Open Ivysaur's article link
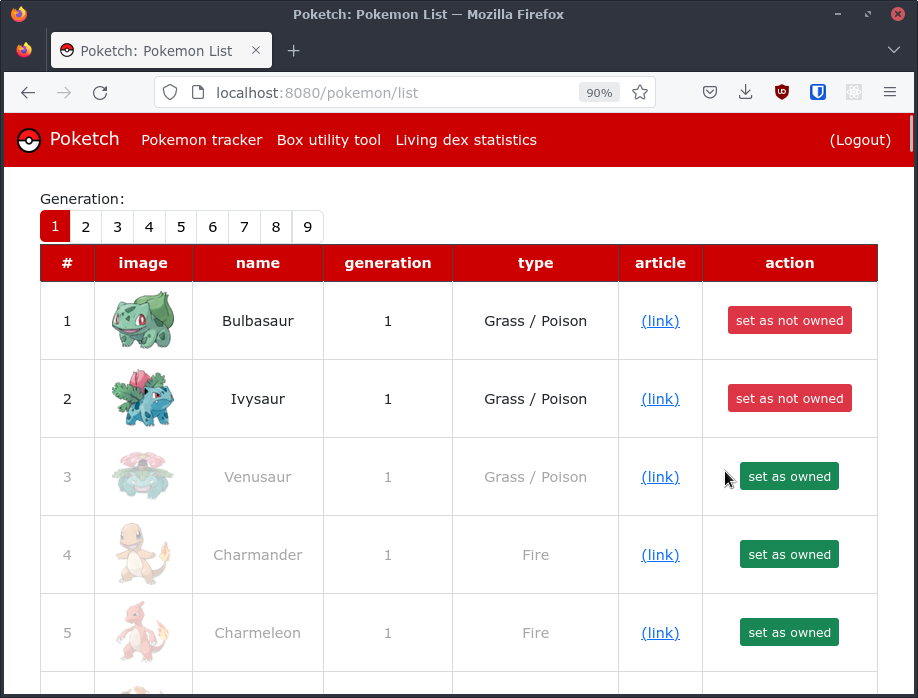The width and height of the screenshot is (918, 698). click(x=660, y=398)
